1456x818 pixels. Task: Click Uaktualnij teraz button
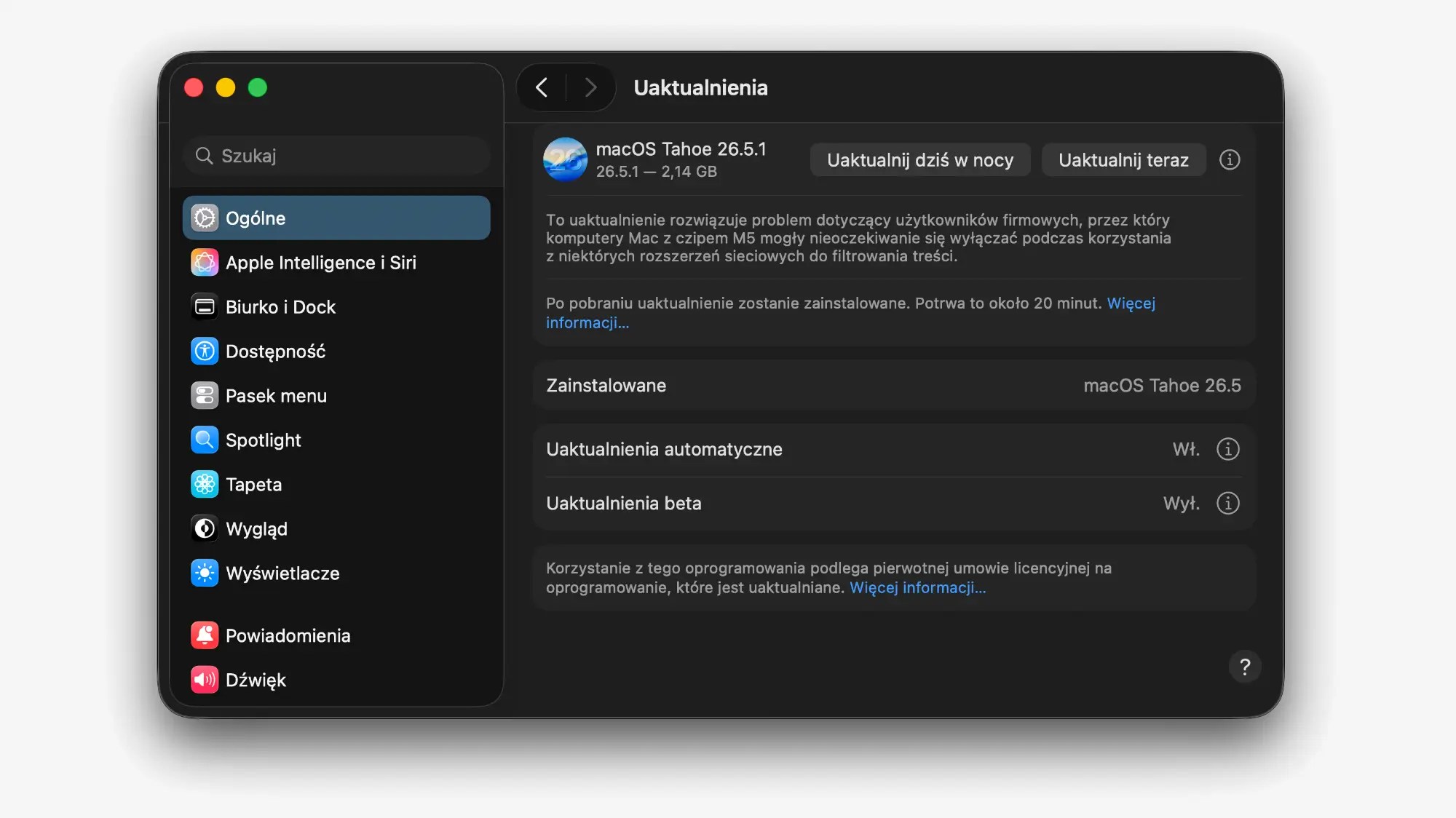(x=1123, y=159)
